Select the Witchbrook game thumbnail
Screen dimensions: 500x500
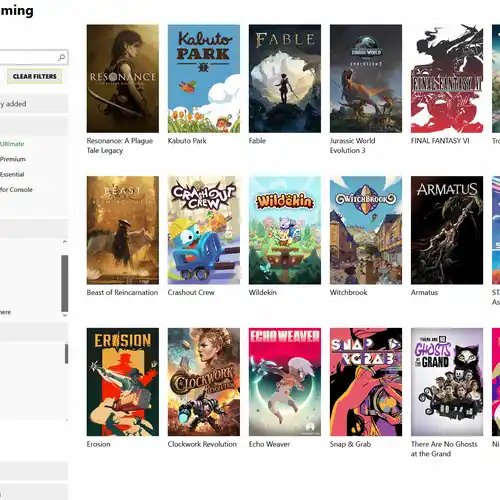[366, 230]
